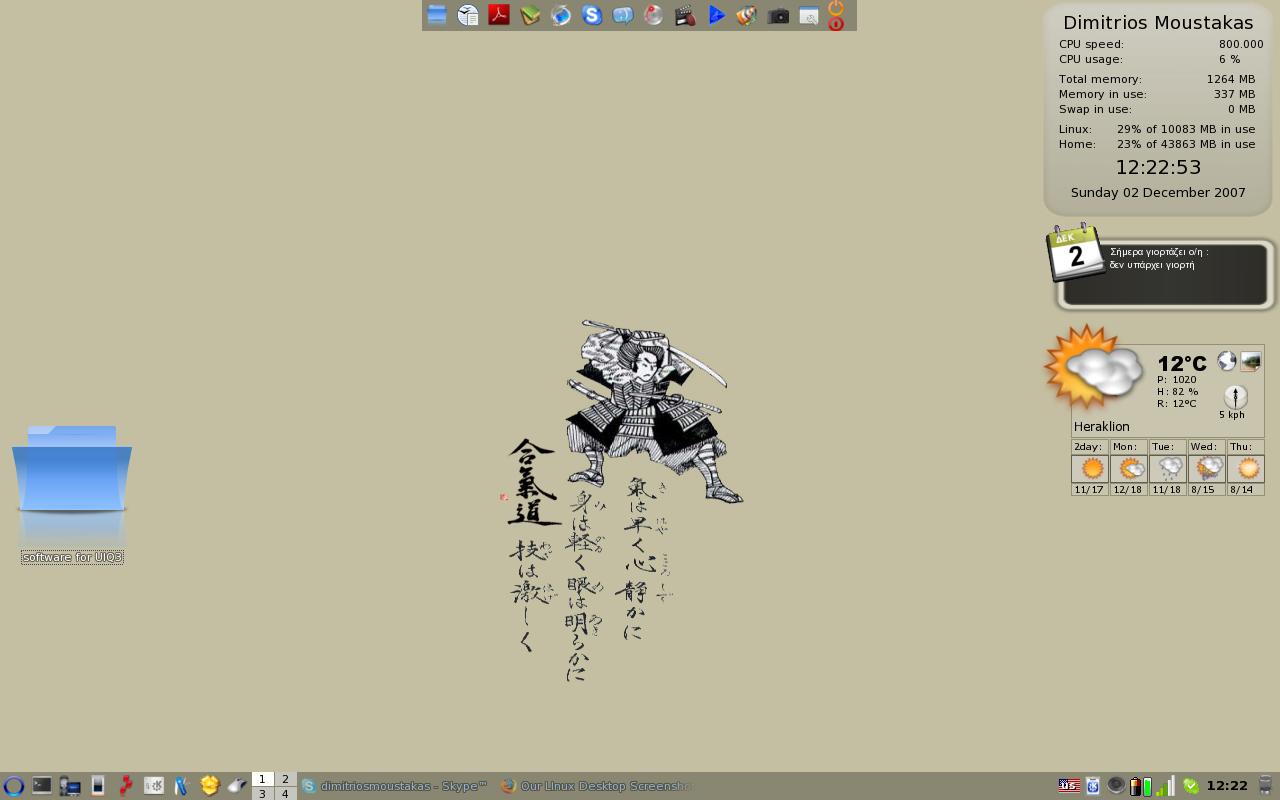This screenshot has height=800, width=1280.
Task: Open Adobe Reader from the top dock
Action: pos(499,15)
